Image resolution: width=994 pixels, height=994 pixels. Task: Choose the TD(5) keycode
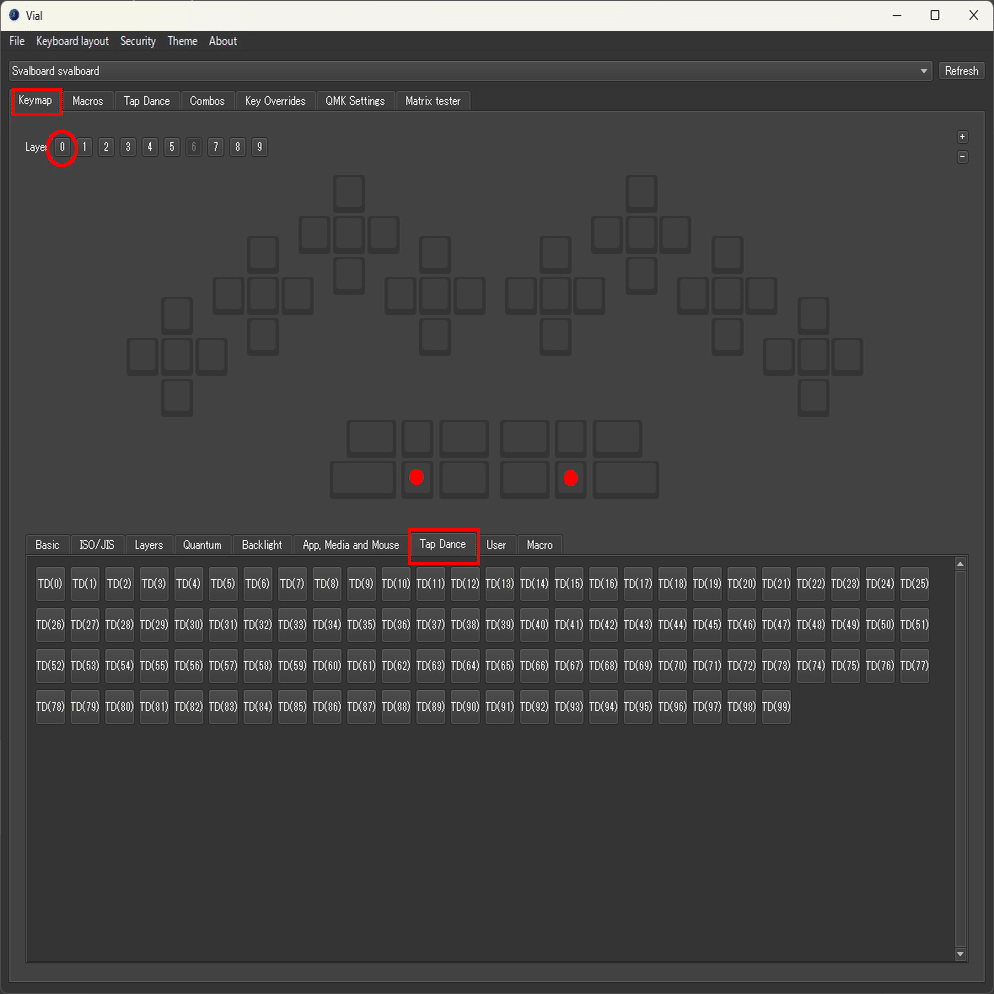click(223, 584)
